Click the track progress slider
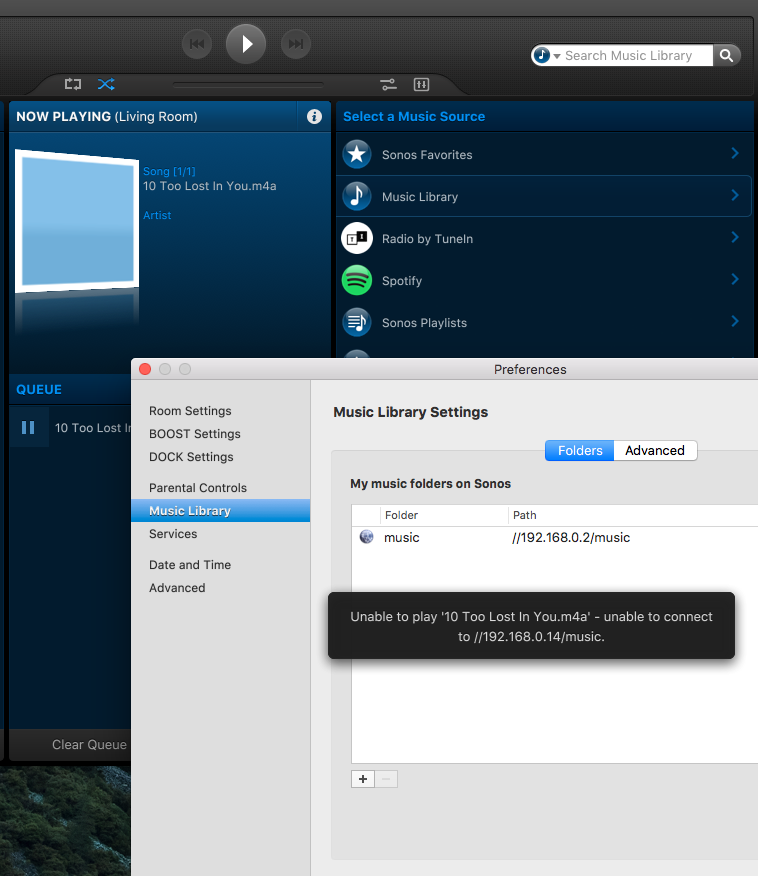 click(248, 85)
